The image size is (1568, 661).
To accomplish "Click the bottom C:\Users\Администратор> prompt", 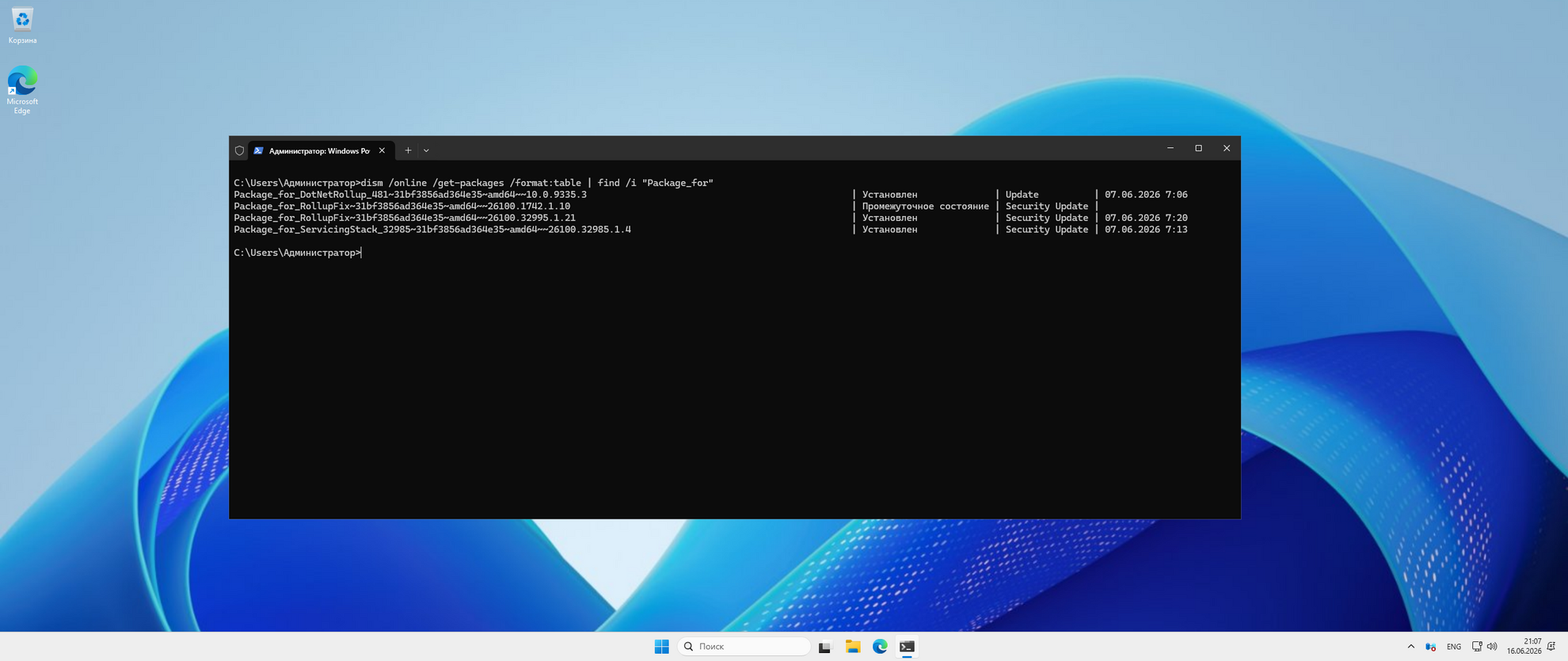I will [x=297, y=253].
